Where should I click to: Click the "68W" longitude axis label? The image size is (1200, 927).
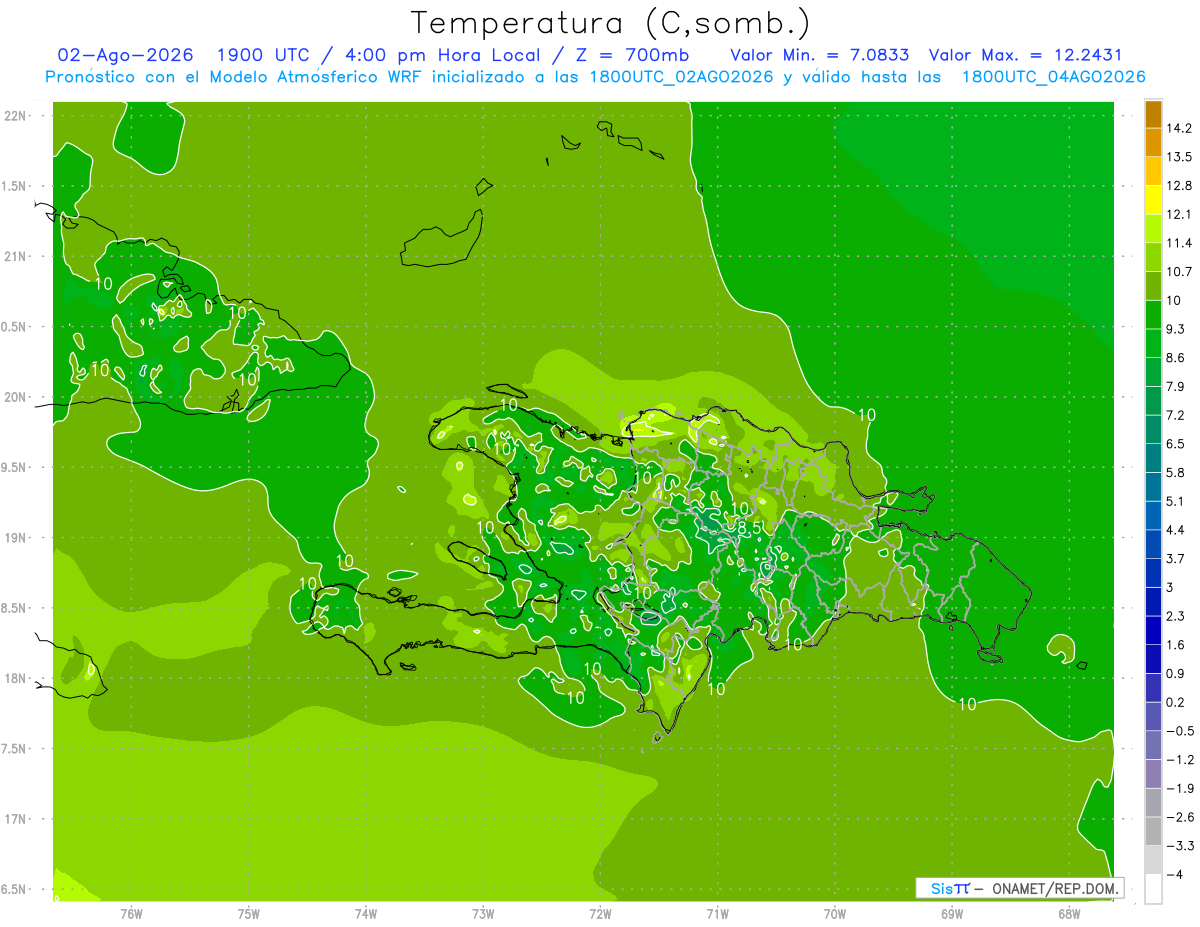(x=1069, y=914)
